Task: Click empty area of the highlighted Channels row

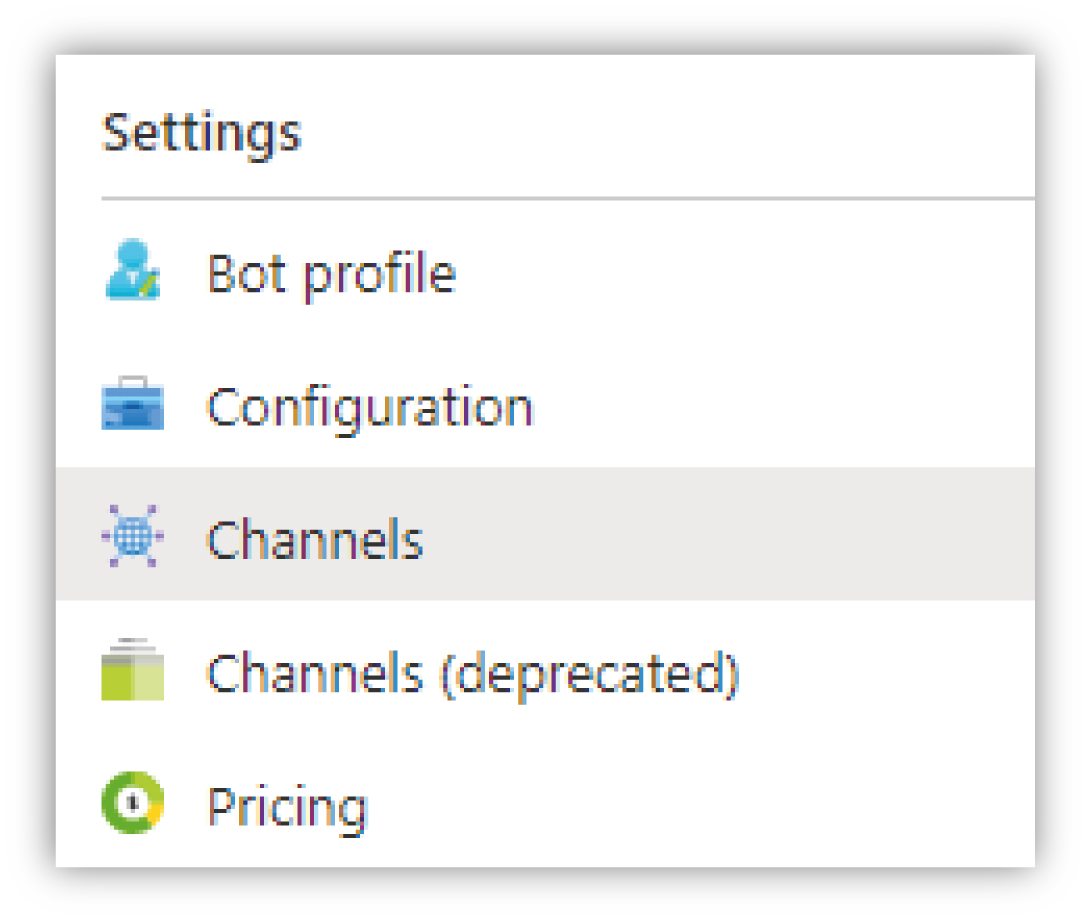Action: (x=729, y=534)
